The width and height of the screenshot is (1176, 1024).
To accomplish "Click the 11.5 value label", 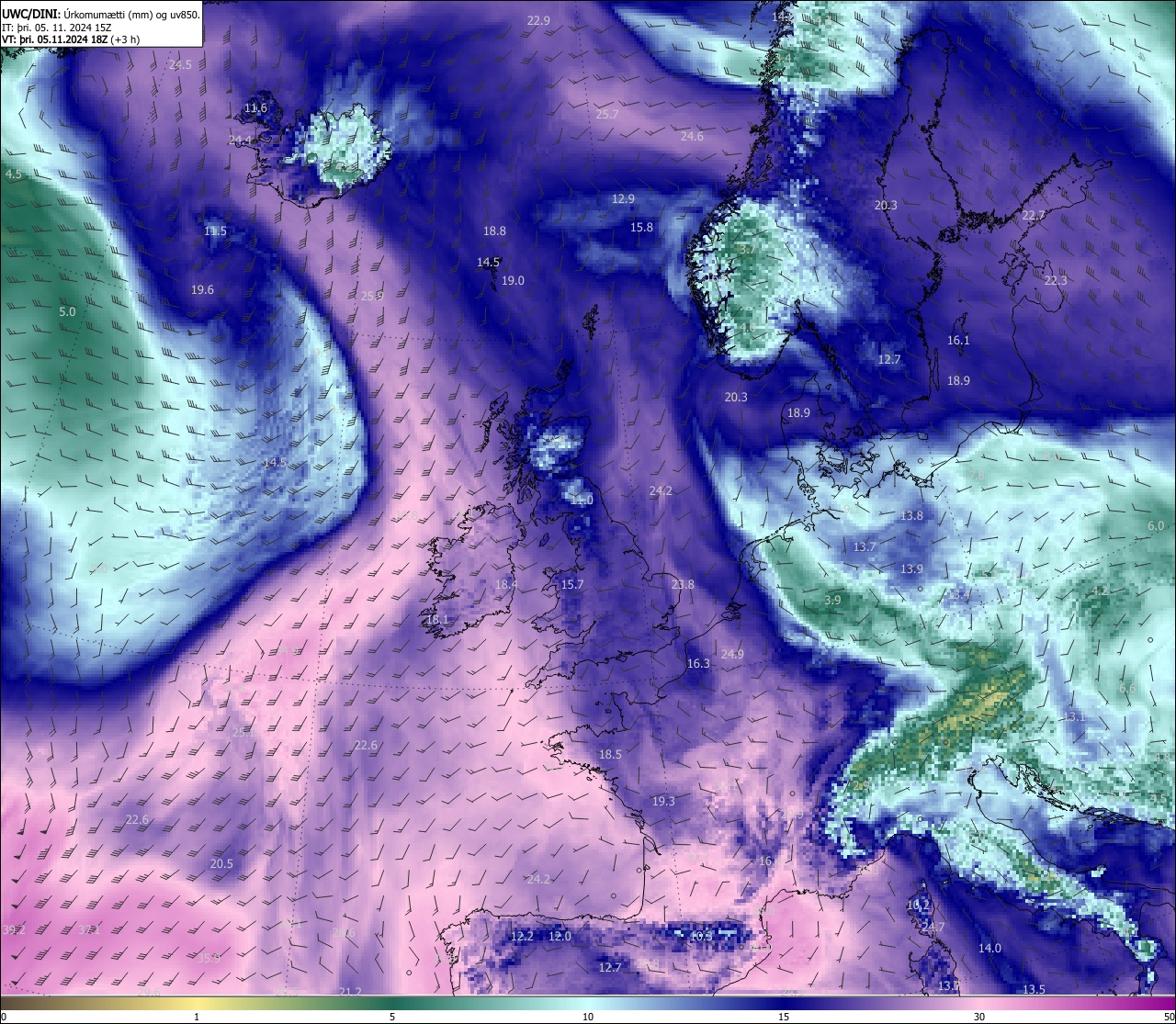I will [x=215, y=231].
